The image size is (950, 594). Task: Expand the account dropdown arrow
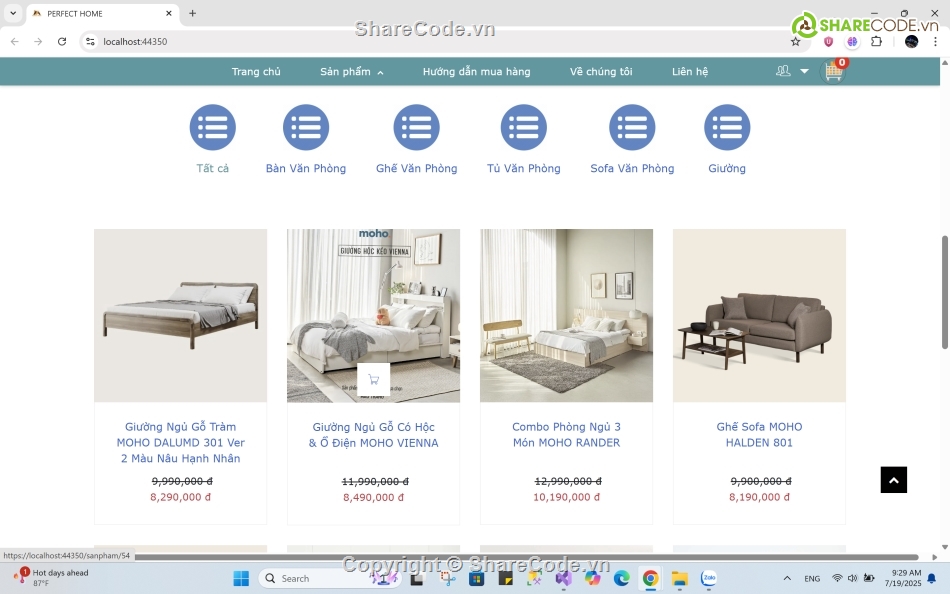click(x=804, y=72)
